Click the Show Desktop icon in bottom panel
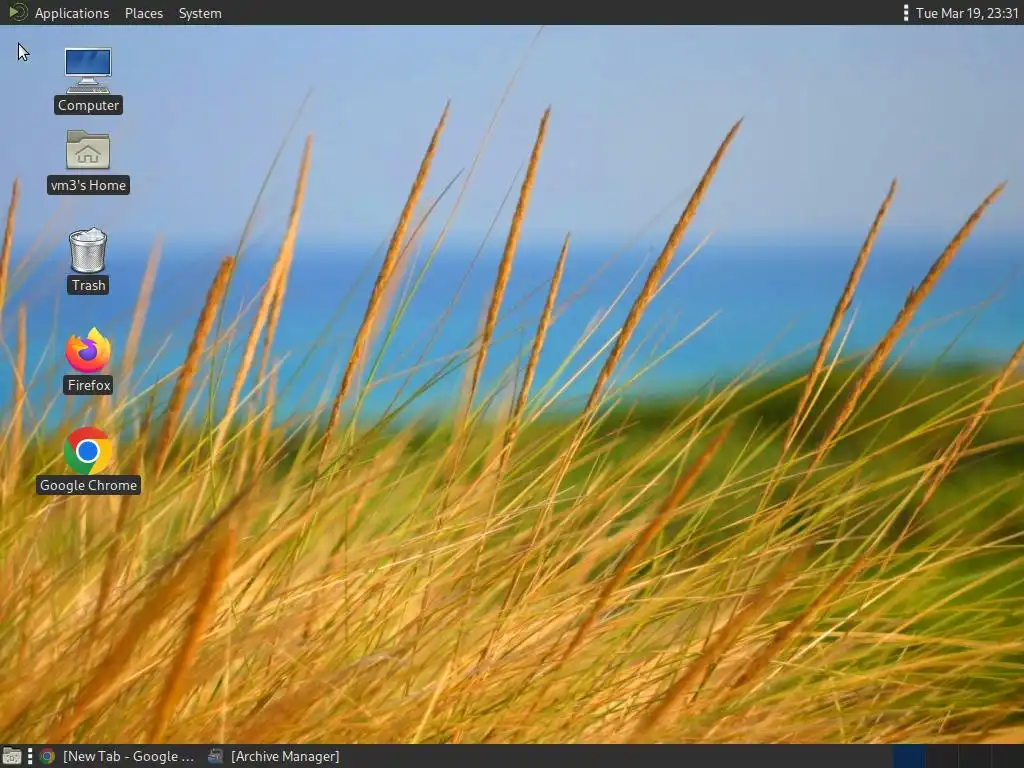1024x768 pixels. point(11,756)
